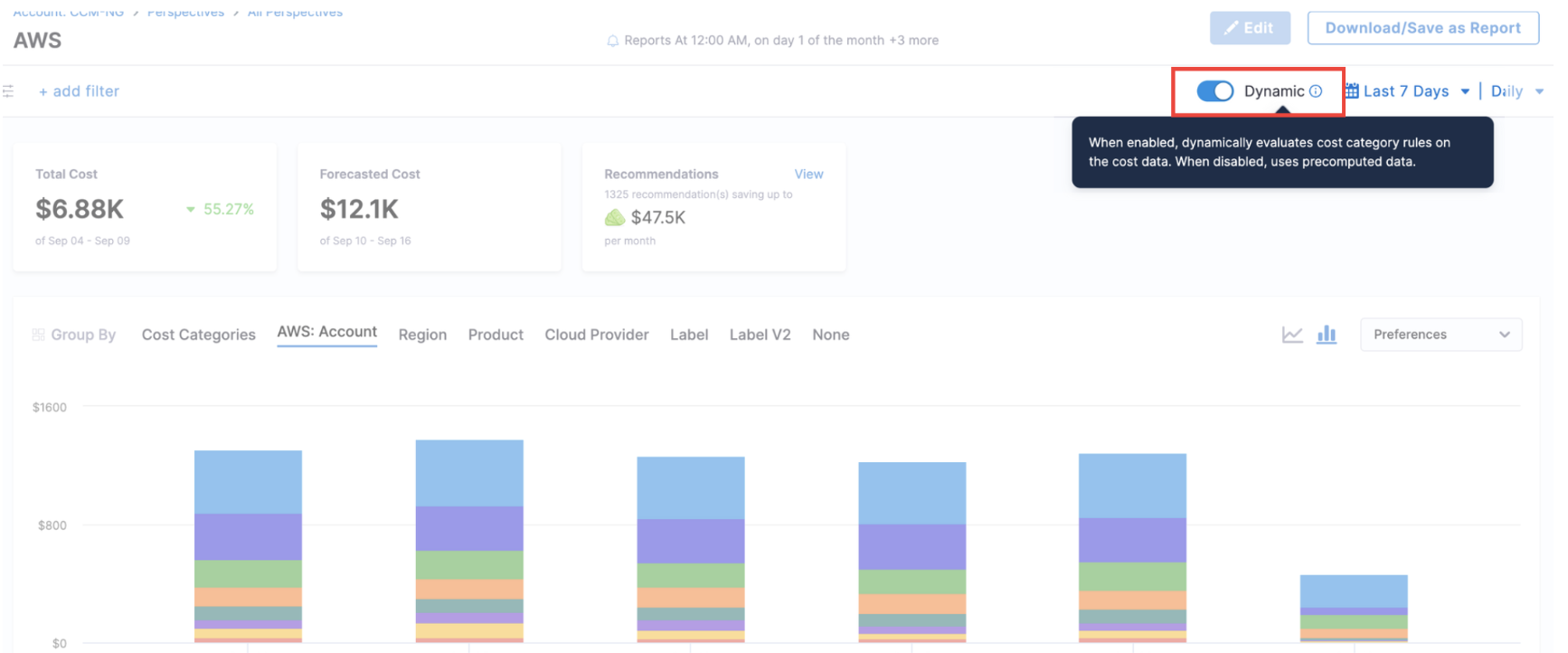
Task: Select the Label V2 grouping tab
Action: (x=760, y=335)
